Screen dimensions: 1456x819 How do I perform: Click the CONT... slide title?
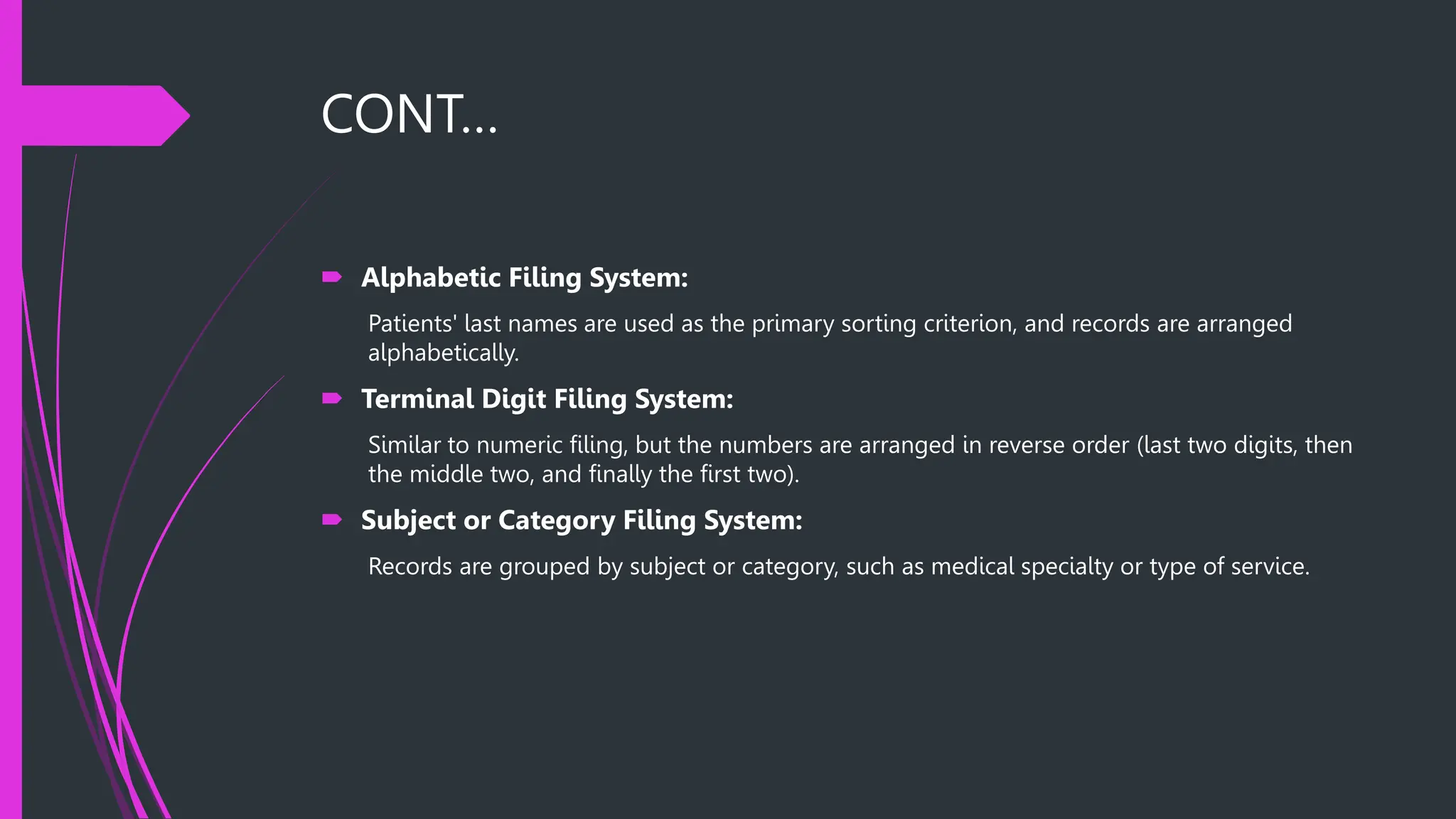409,114
